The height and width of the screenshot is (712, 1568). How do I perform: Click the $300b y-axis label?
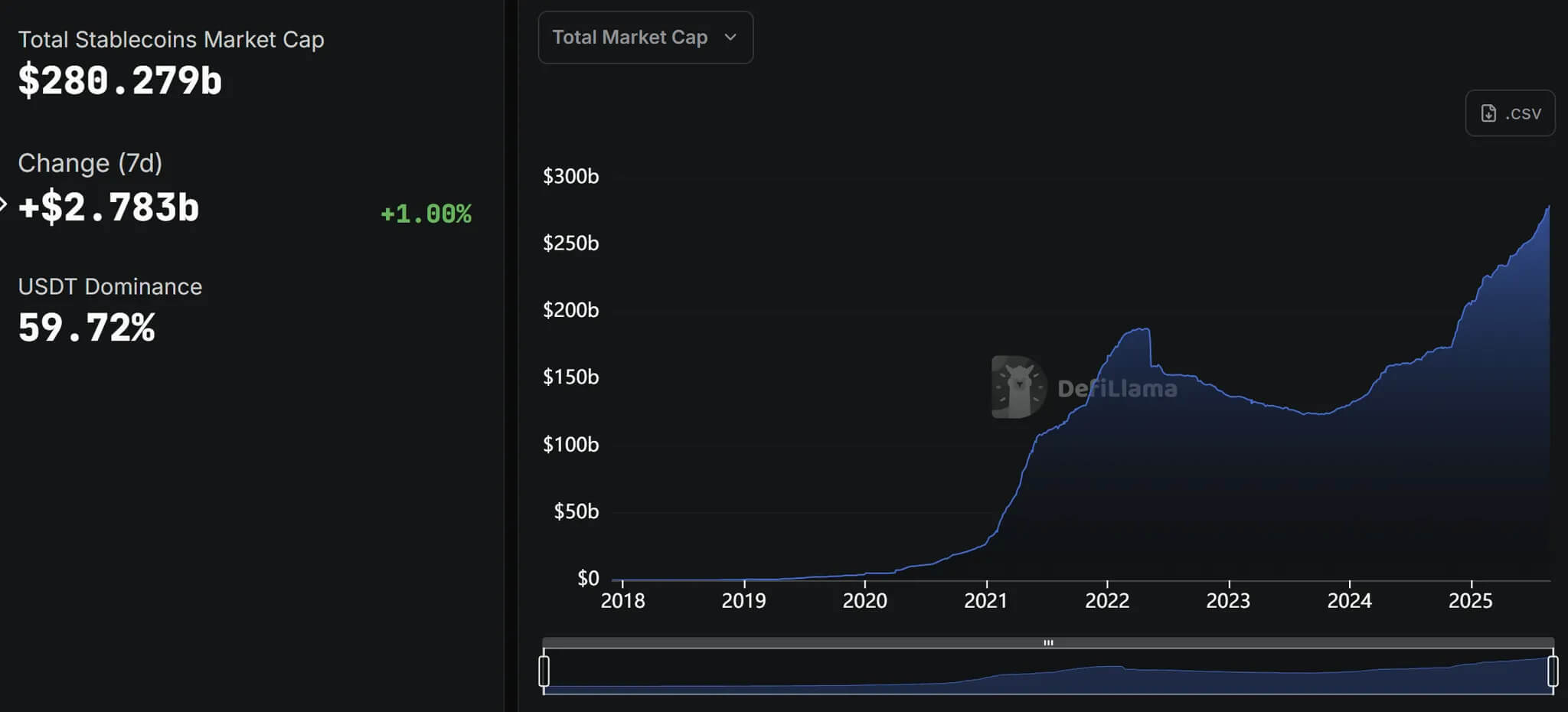pos(570,176)
